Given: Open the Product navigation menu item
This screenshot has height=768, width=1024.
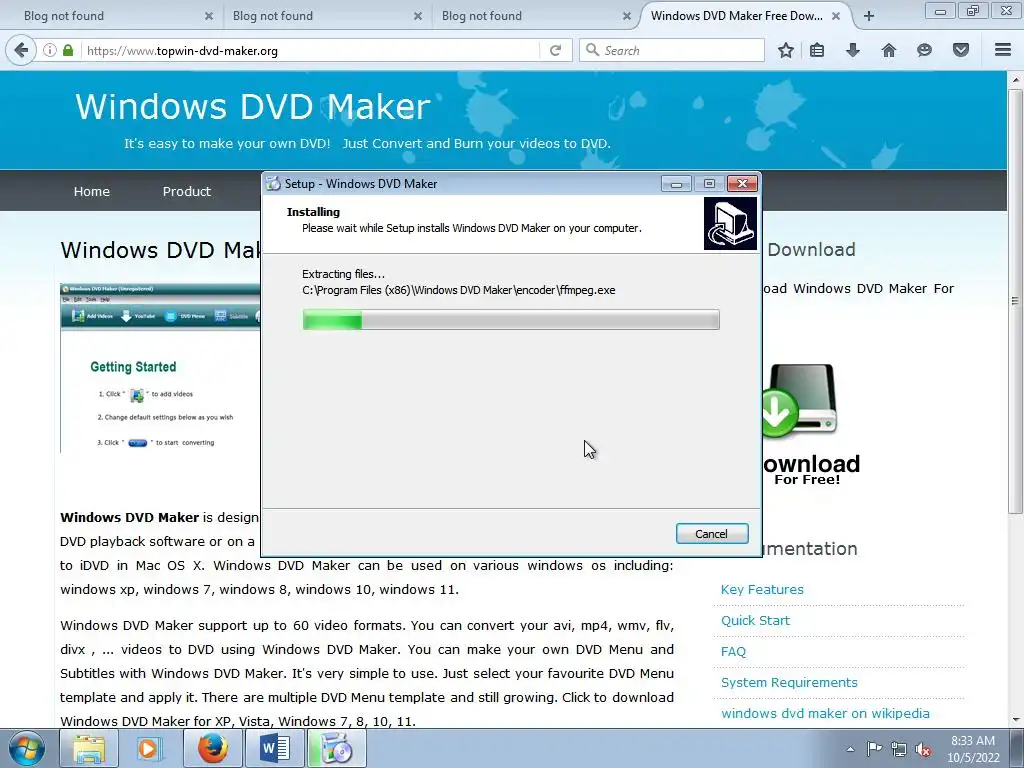Looking at the screenshot, I should coord(187,191).
